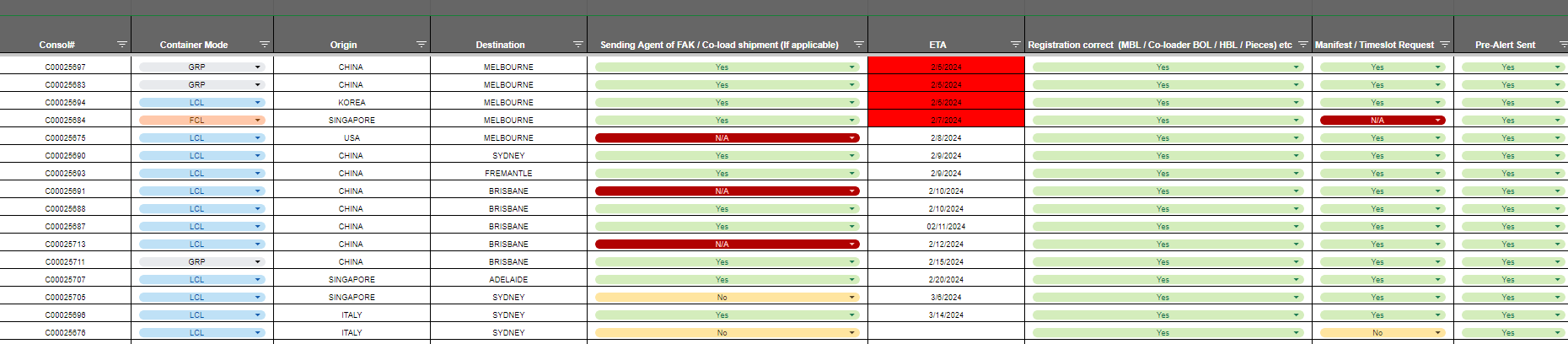This screenshot has height=344, width=1568.
Task: Open the GRP Container Mode dropdown for C00025683
Action: (x=202, y=84)
